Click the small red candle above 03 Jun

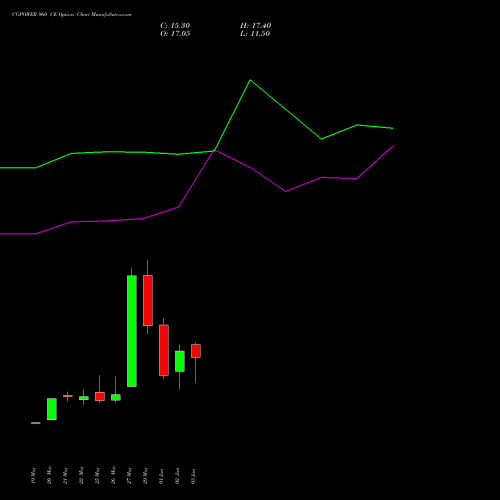(x=196, y=351)
